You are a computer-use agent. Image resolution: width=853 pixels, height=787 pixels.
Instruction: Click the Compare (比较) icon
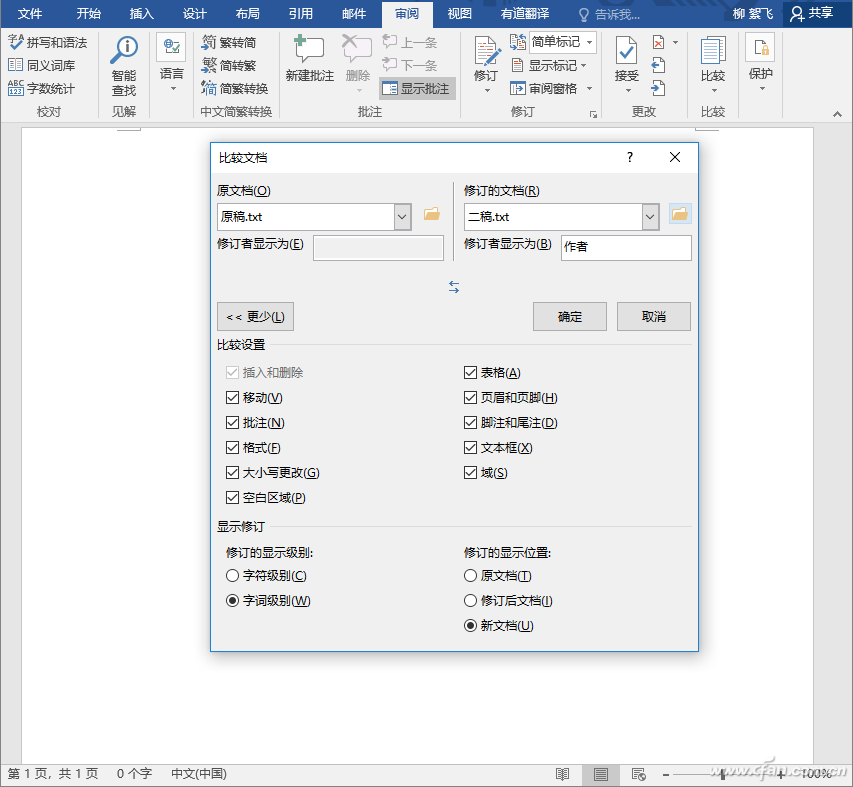[713, 51]
